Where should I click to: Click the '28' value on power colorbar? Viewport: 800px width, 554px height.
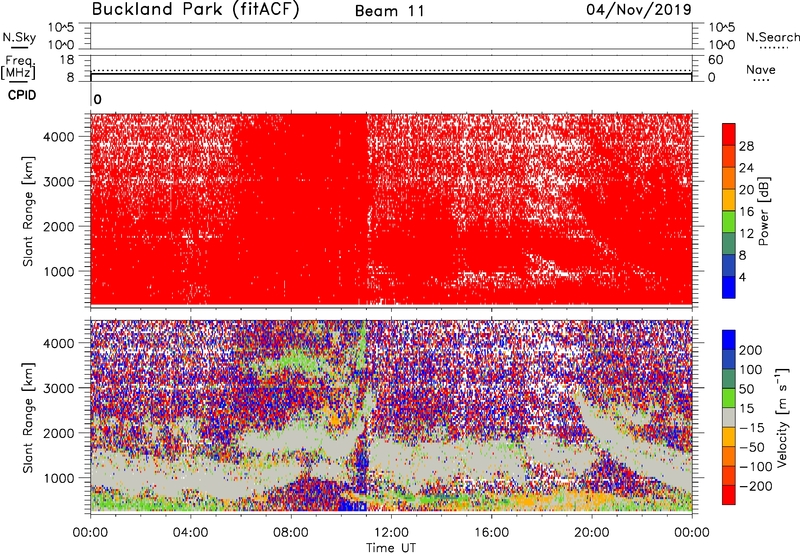(746, 146)
